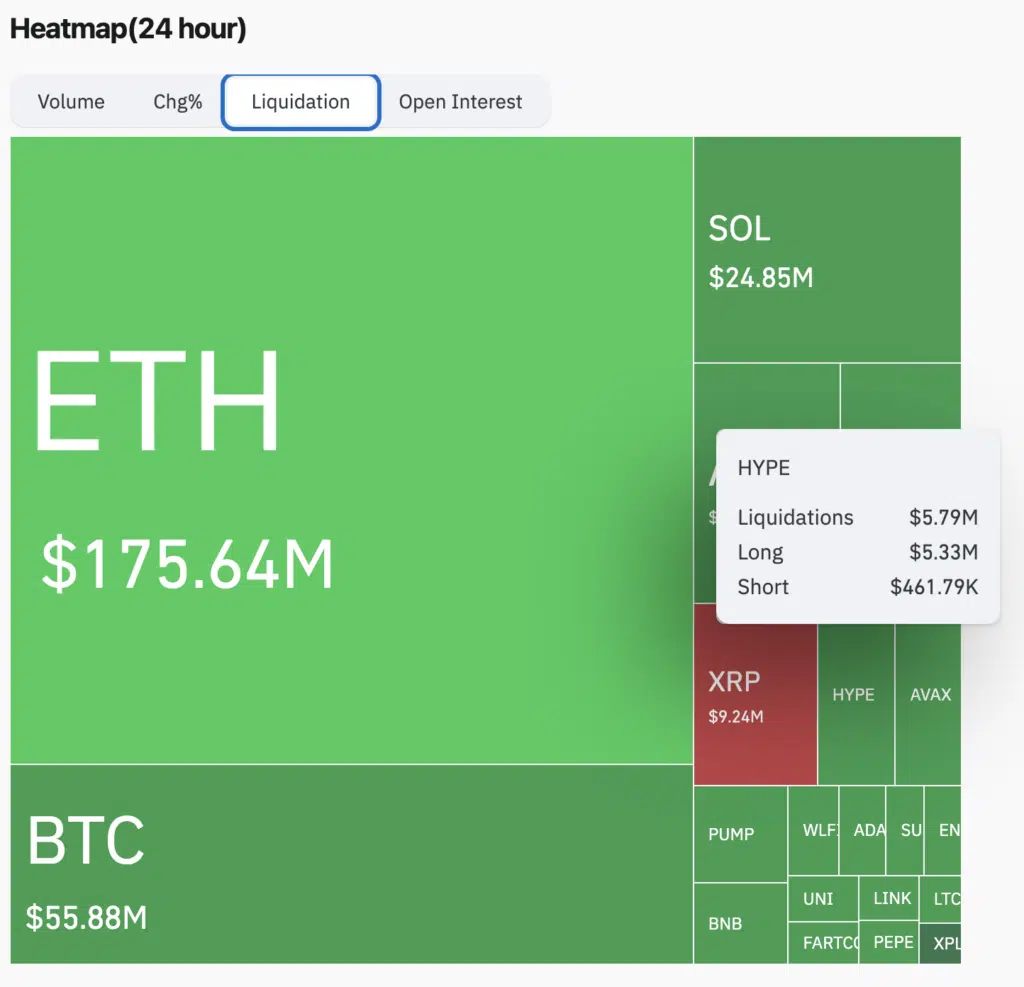Switch to the Volume tab

pyautogui.click(x=71, y=102)
